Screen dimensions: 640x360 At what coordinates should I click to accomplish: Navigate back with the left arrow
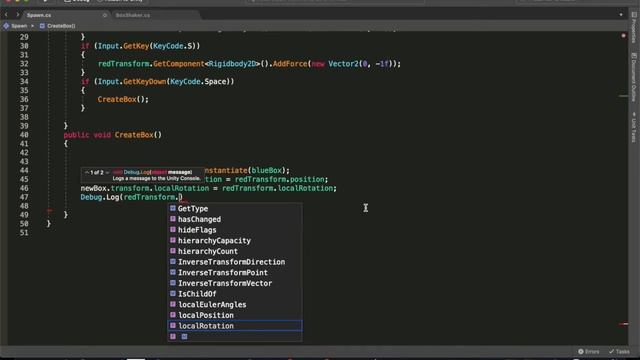[6, 15]
